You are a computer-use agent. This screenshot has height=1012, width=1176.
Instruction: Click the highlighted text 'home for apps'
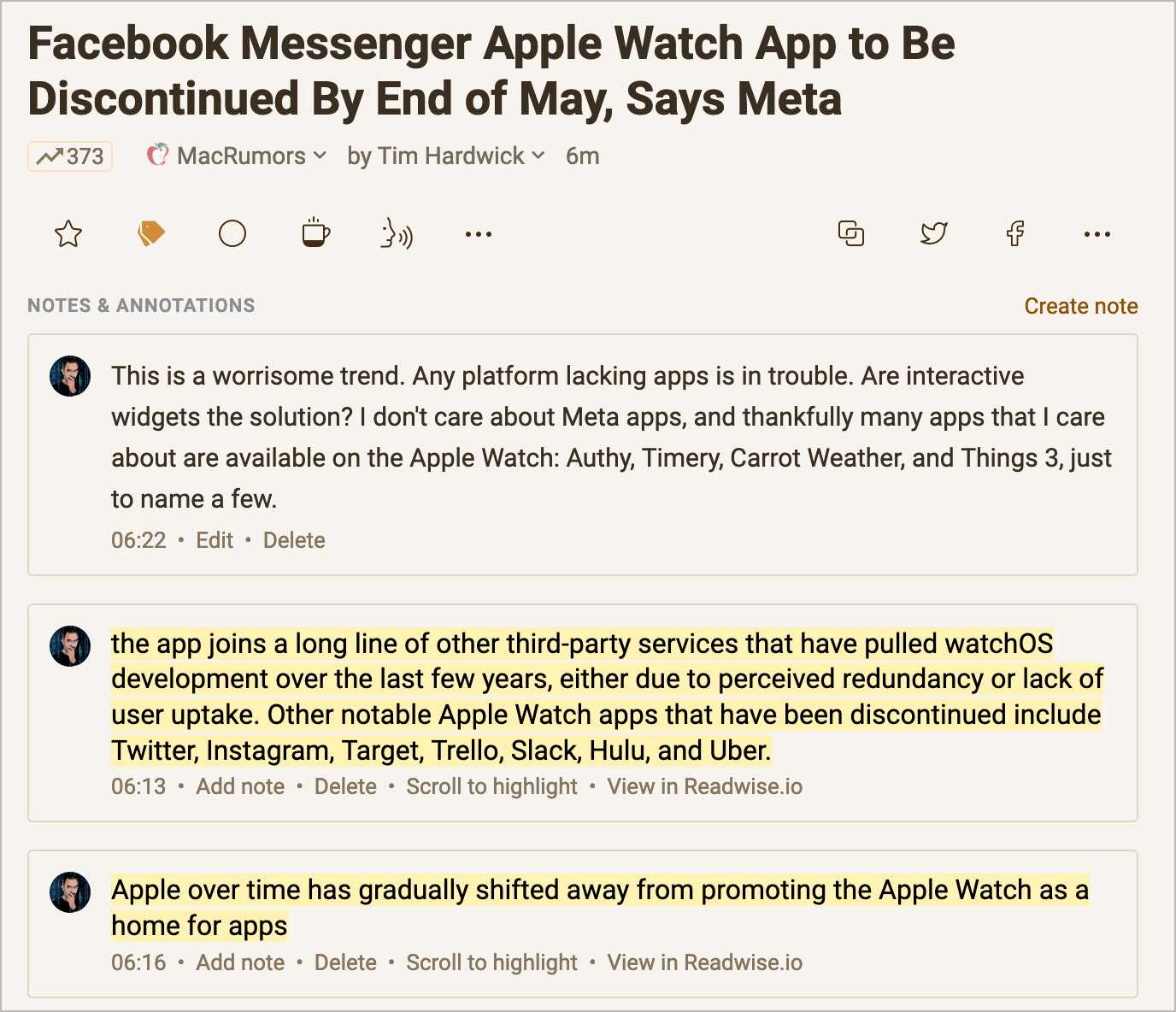coord(199,926)
